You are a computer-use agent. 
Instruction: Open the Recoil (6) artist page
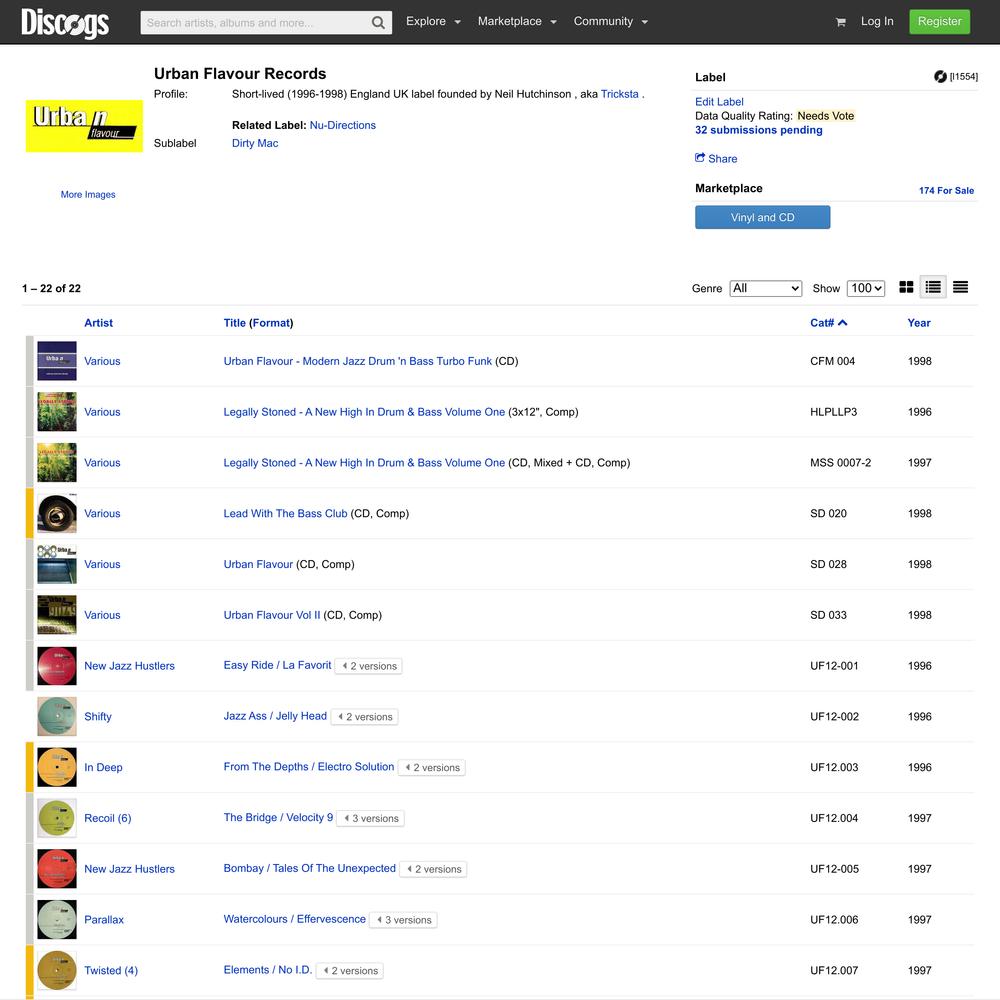point(108,818)
